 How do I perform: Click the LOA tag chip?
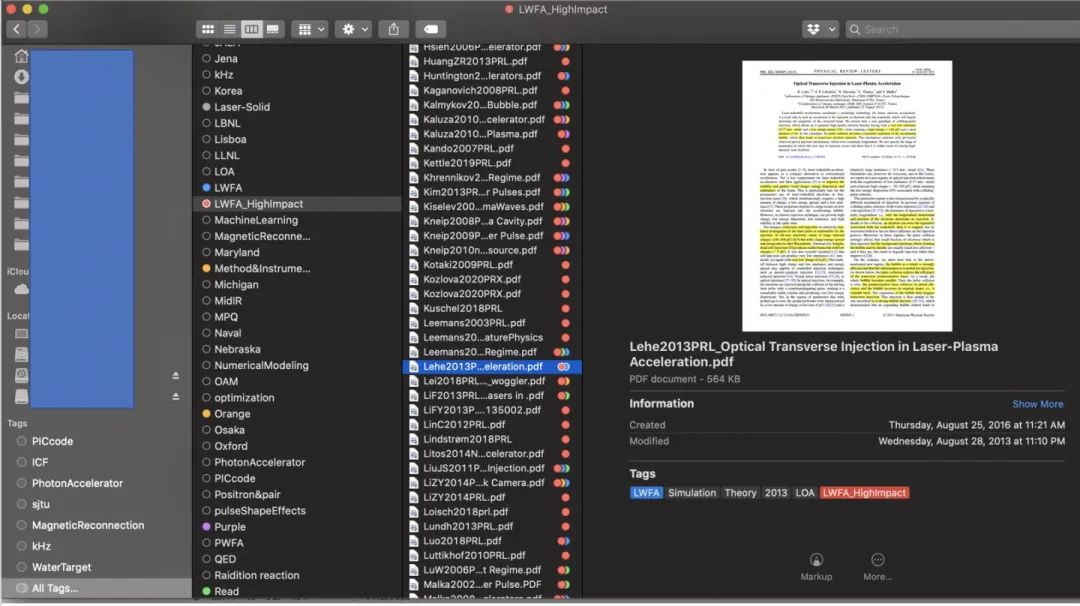click(804, 493)
